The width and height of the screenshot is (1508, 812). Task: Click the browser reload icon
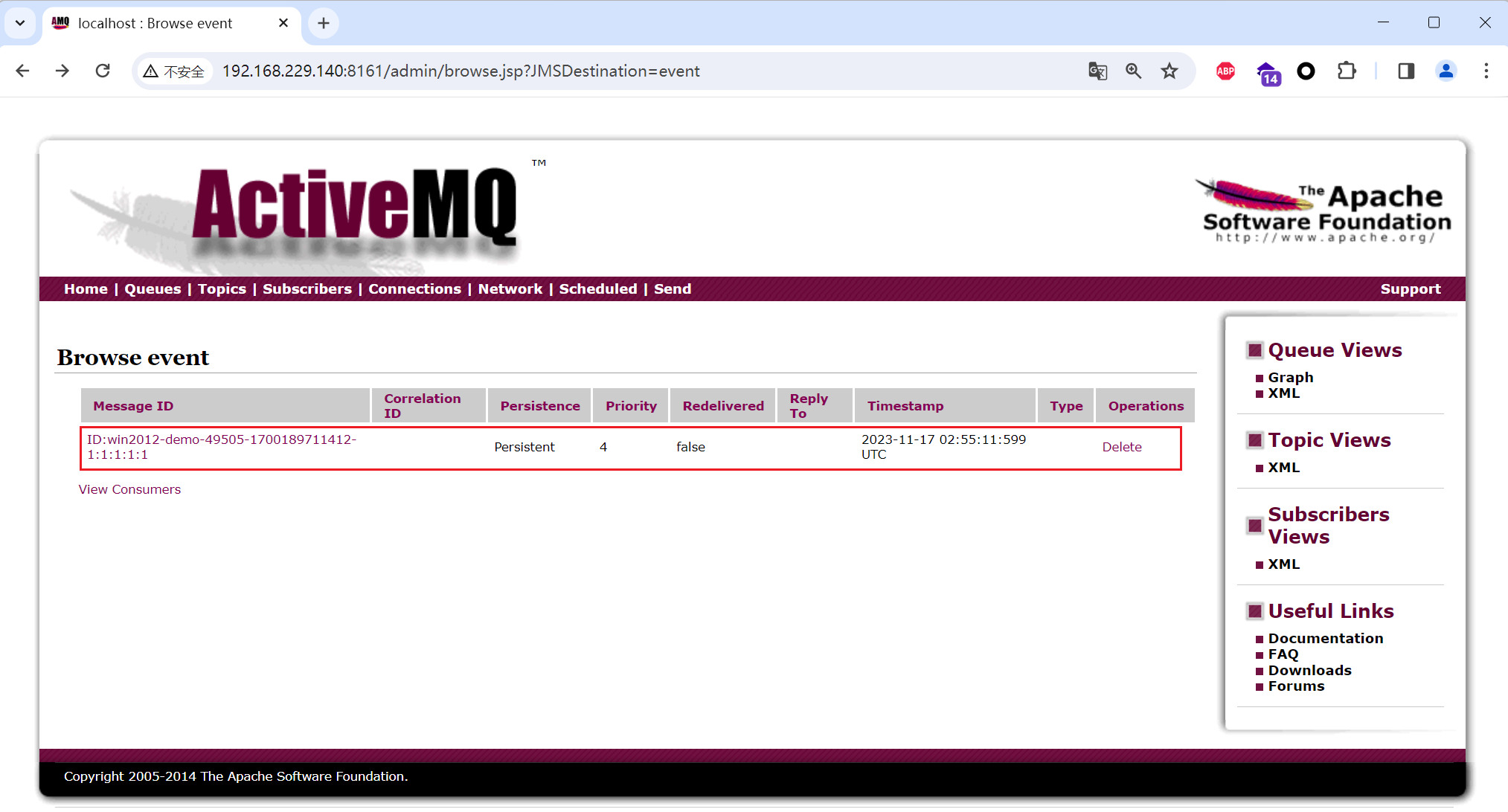point(103,71)
